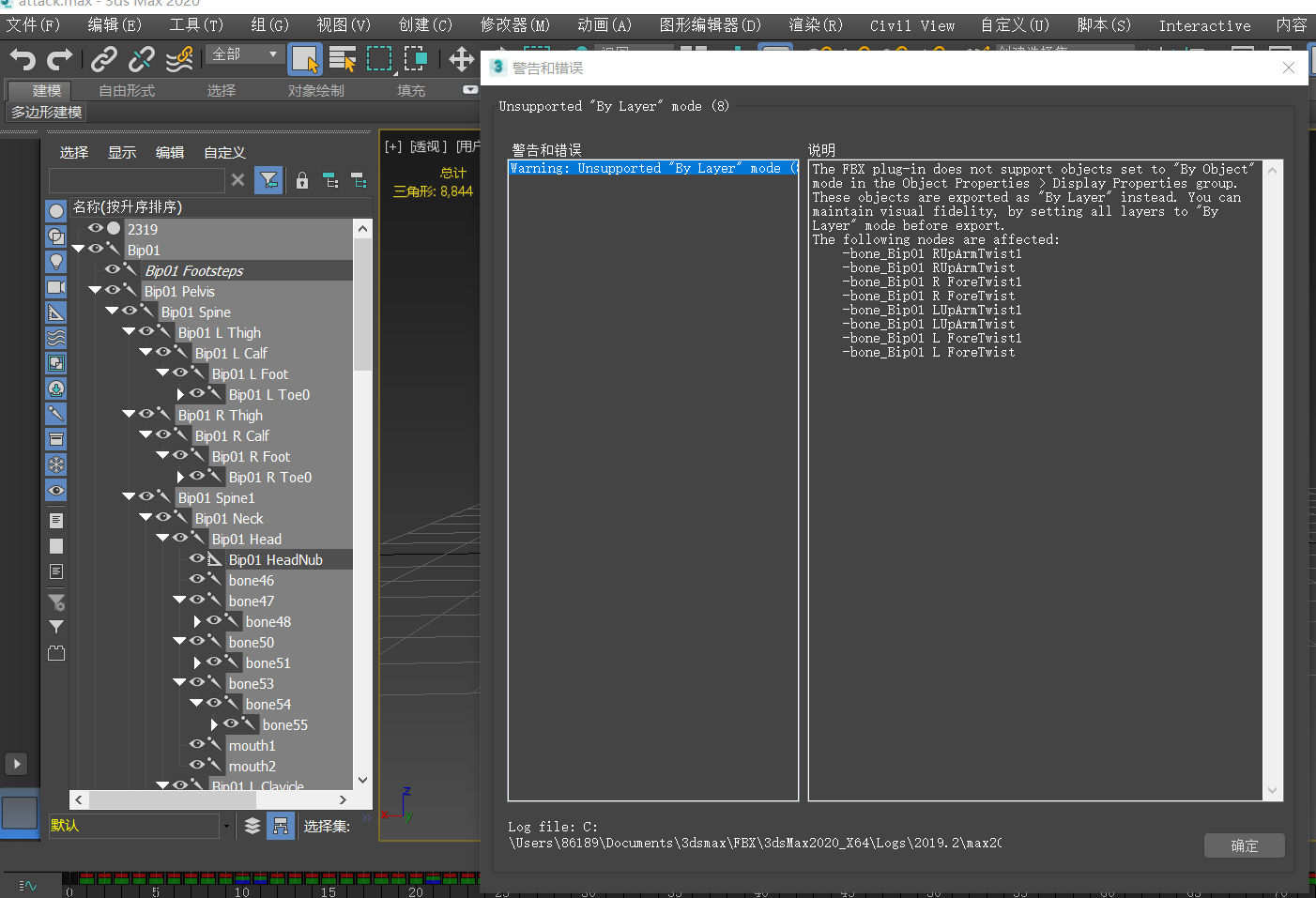
Task: Switch to the 自由形式 ribbon tab
Action: click(x=127, y=91)
